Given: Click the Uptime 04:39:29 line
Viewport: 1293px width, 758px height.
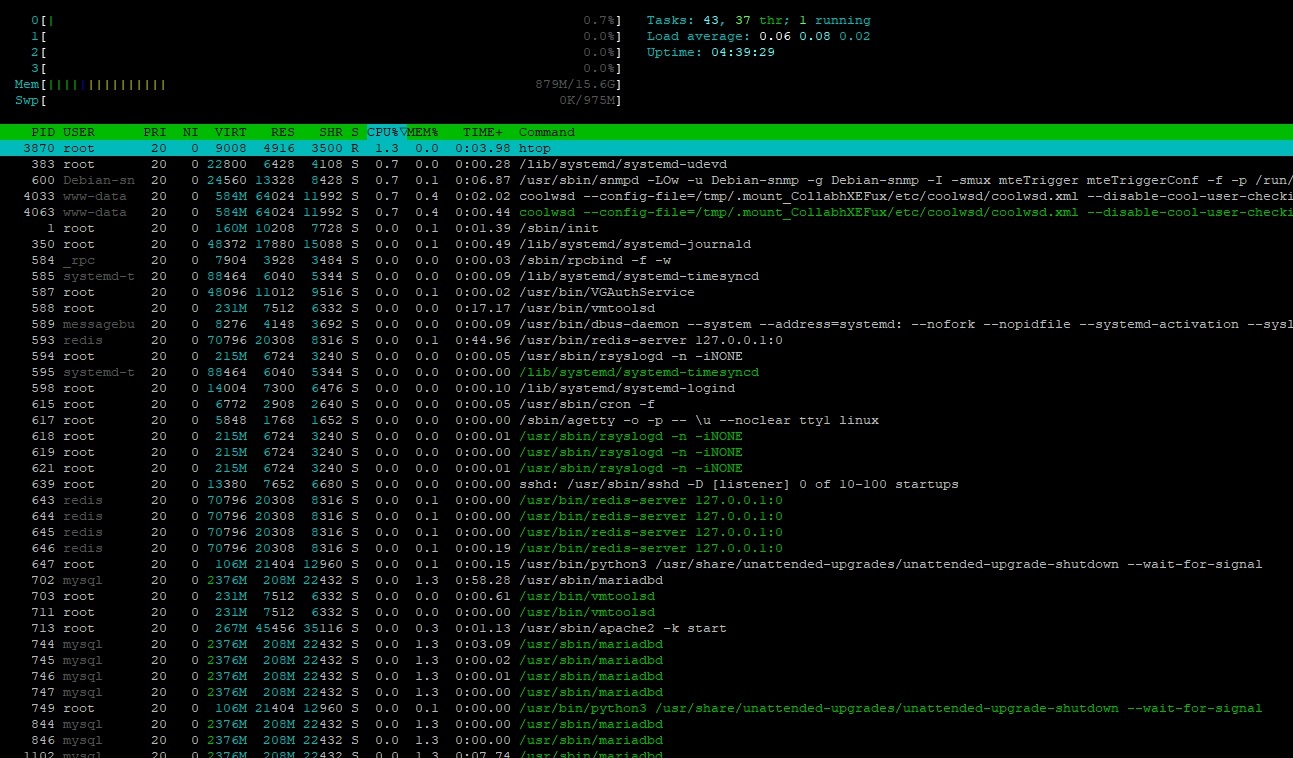Looking at the screenshot, I should [711, 52].
